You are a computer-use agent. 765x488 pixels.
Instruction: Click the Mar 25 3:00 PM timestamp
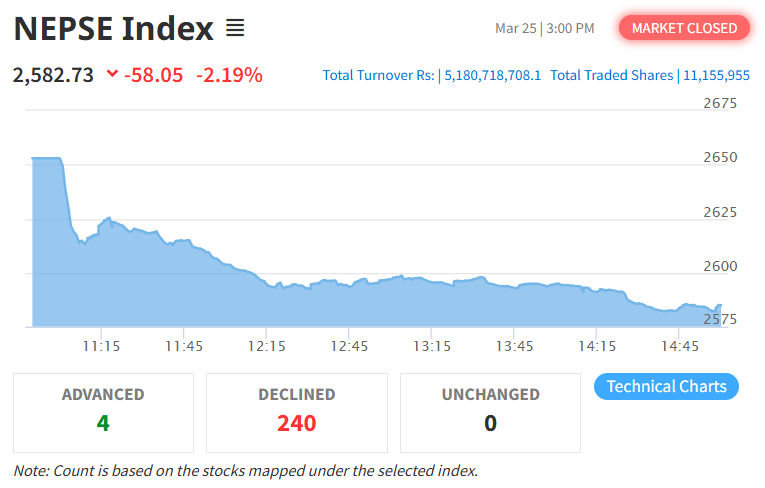pos(544,28)
